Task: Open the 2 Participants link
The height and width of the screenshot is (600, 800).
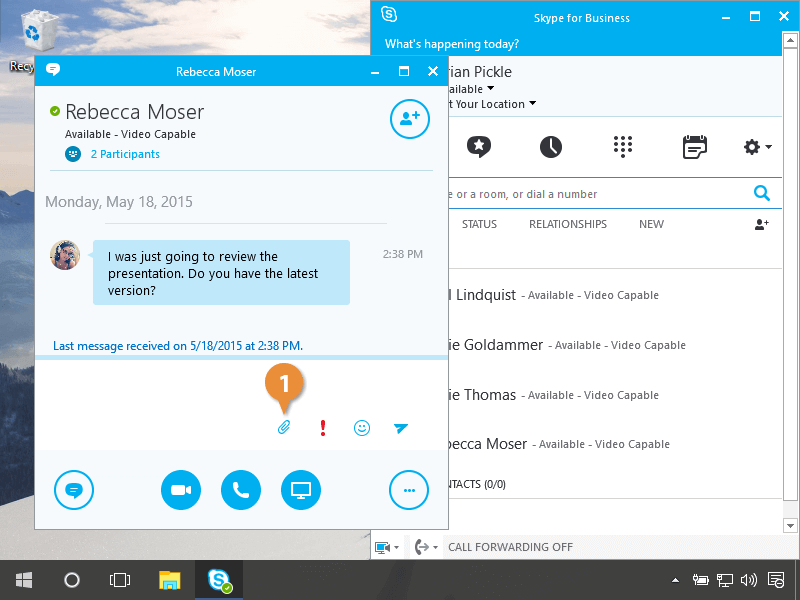Action: click(124, 154)
